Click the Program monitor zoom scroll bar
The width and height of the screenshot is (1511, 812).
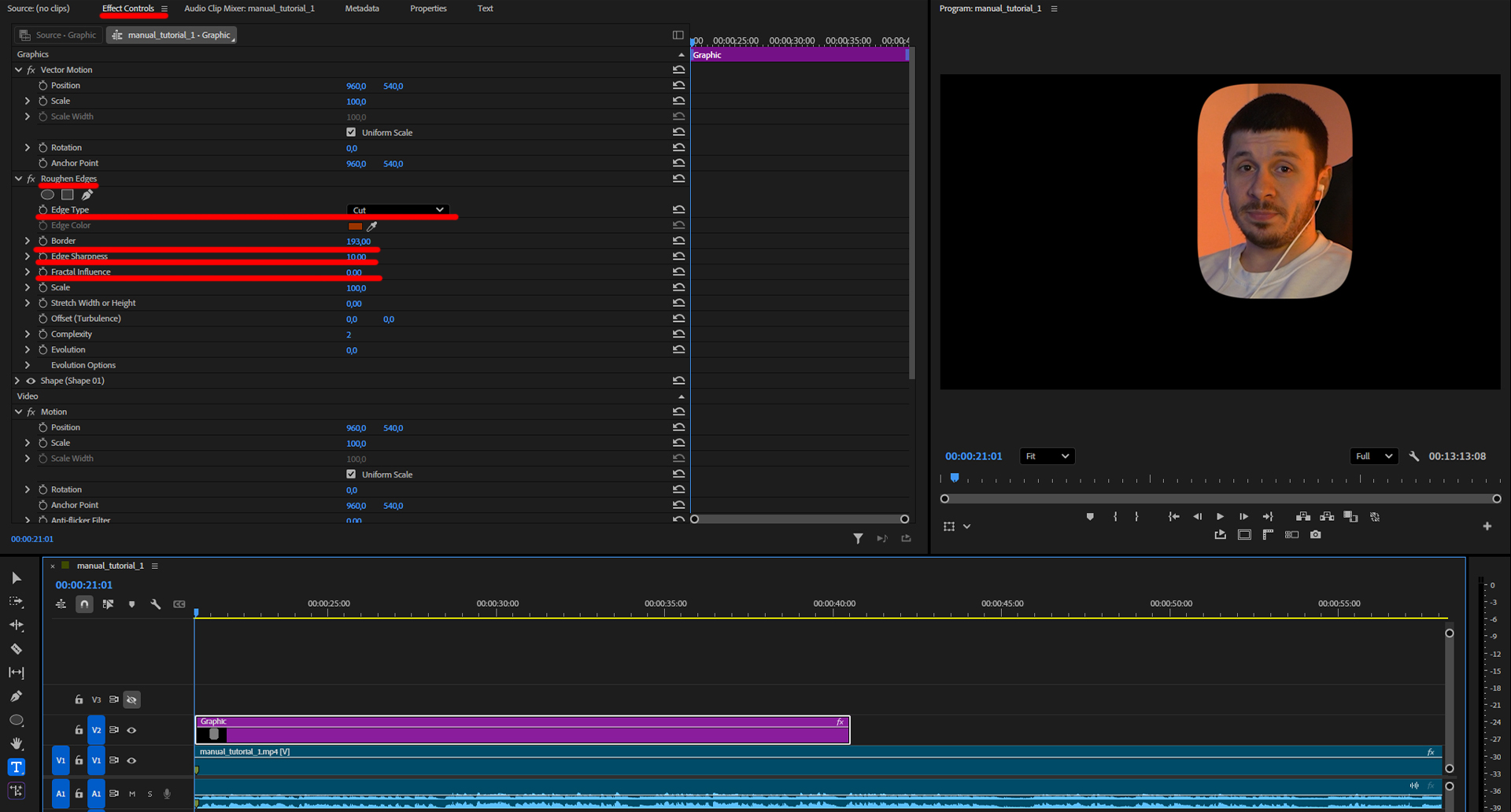[x=1221, y=499]
